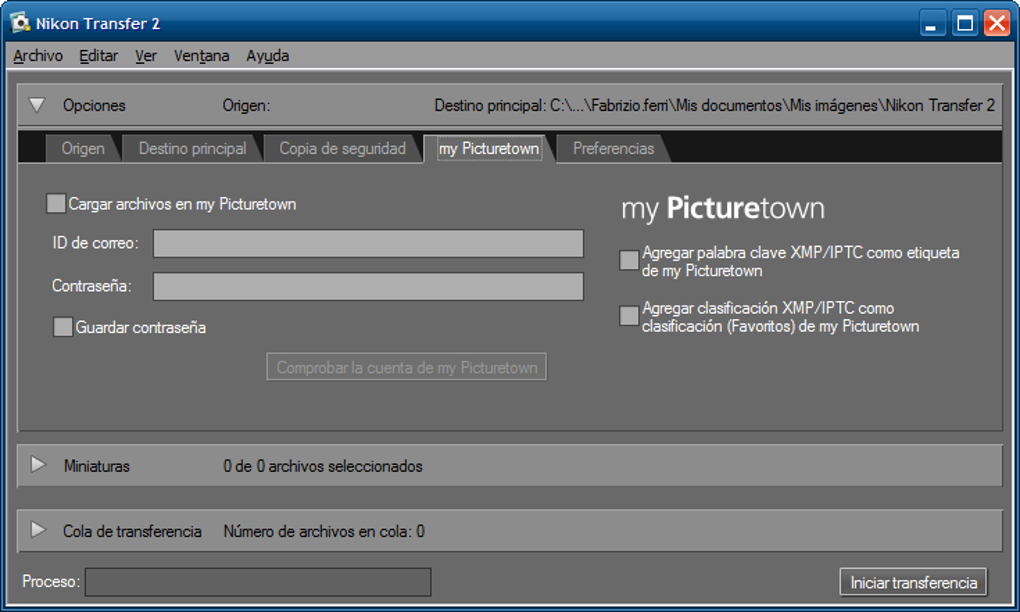
Task: Open the Preferencias tab
Action: click(x=613, y=148)
